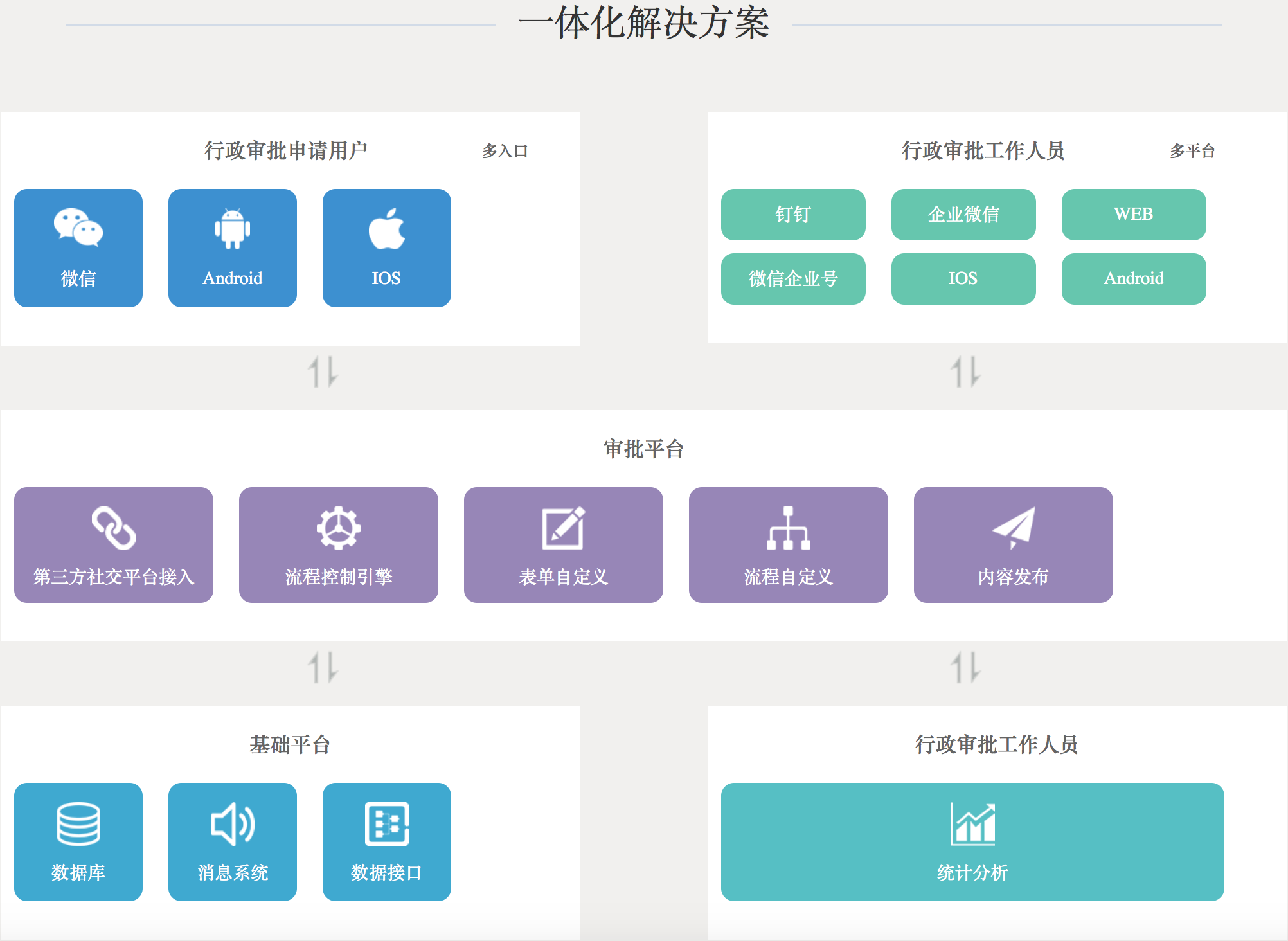Click the 统计分析 label
1288x941 pixels.
(972, 872)
